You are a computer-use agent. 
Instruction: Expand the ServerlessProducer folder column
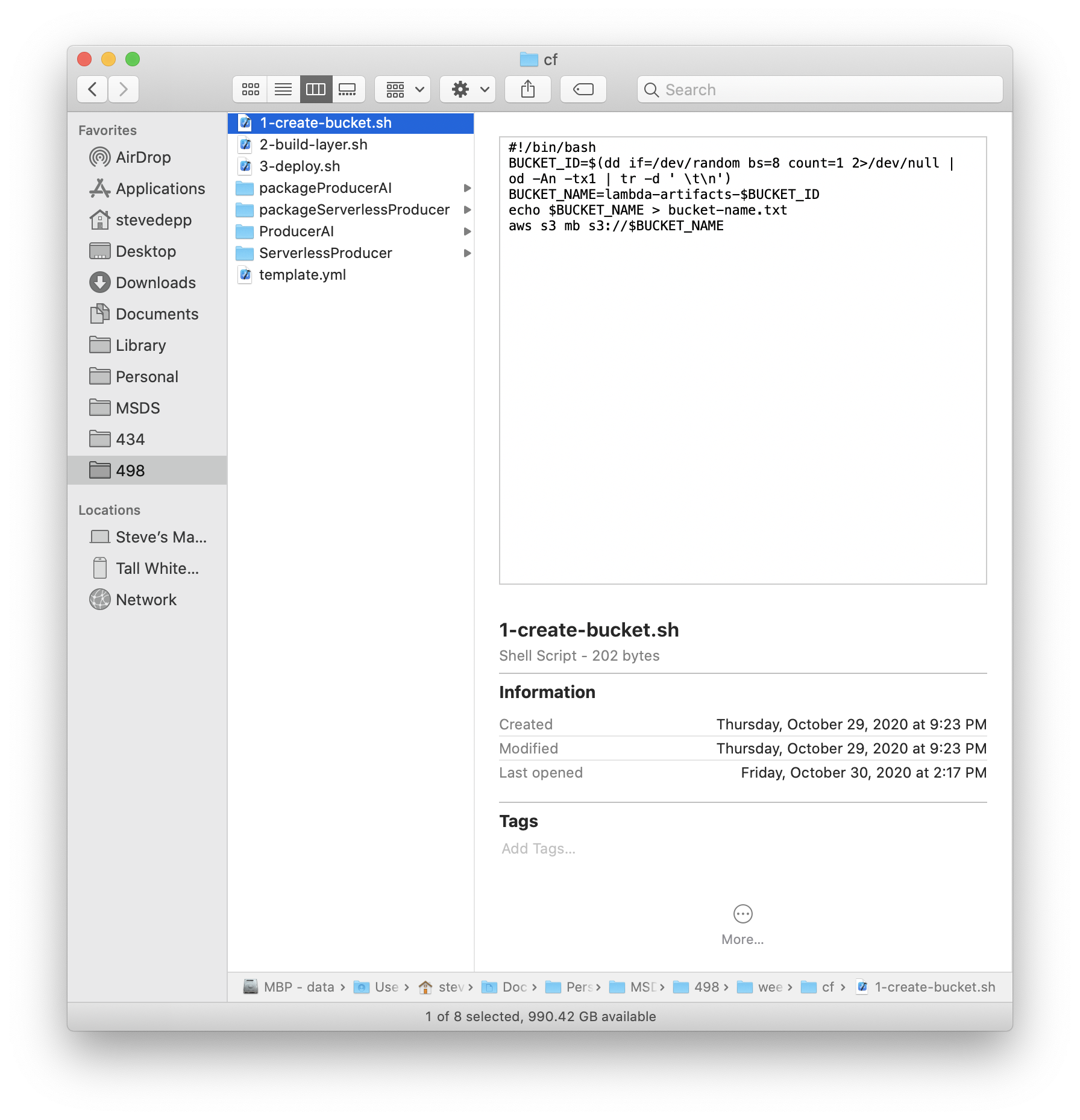[468, 253]
